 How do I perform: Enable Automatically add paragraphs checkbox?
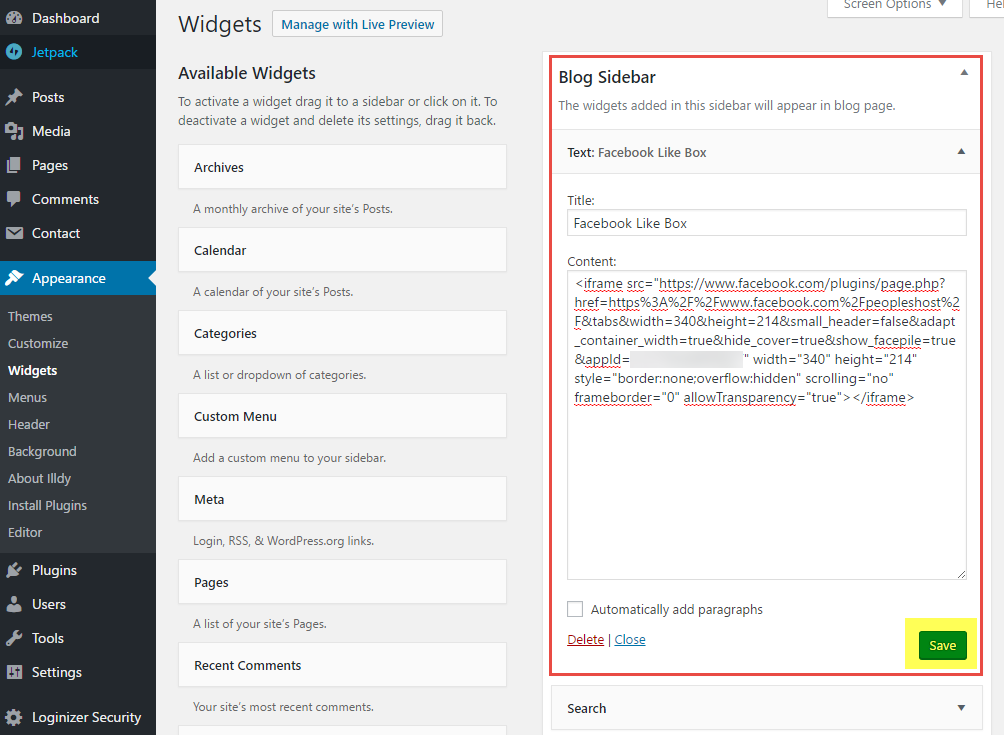coord(575,609)
